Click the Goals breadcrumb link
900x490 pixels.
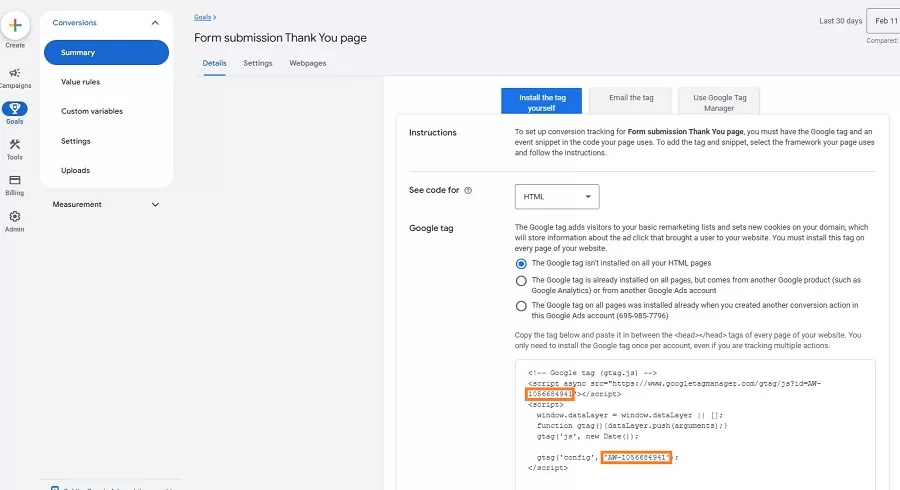click(202, 17)
